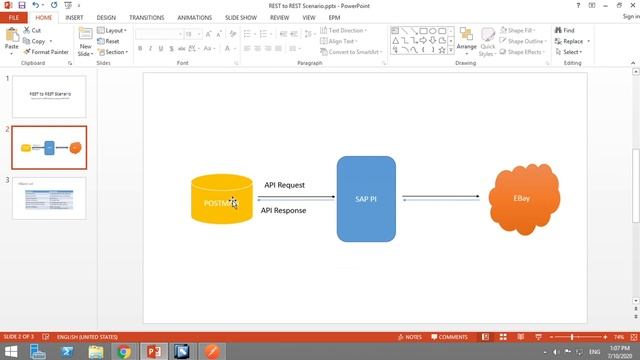Select the rectangle shape in the gallery
Viewport: 640px width, 360px height.
click(x=423, y=31)
